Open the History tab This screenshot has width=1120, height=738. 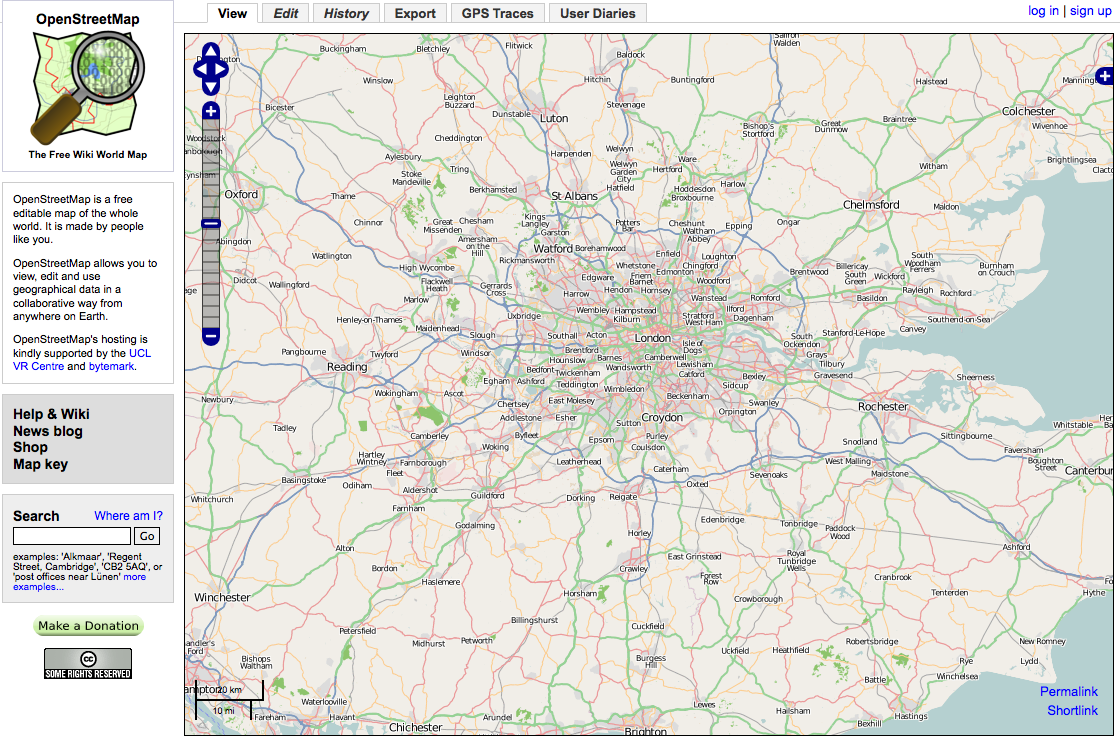346,13
